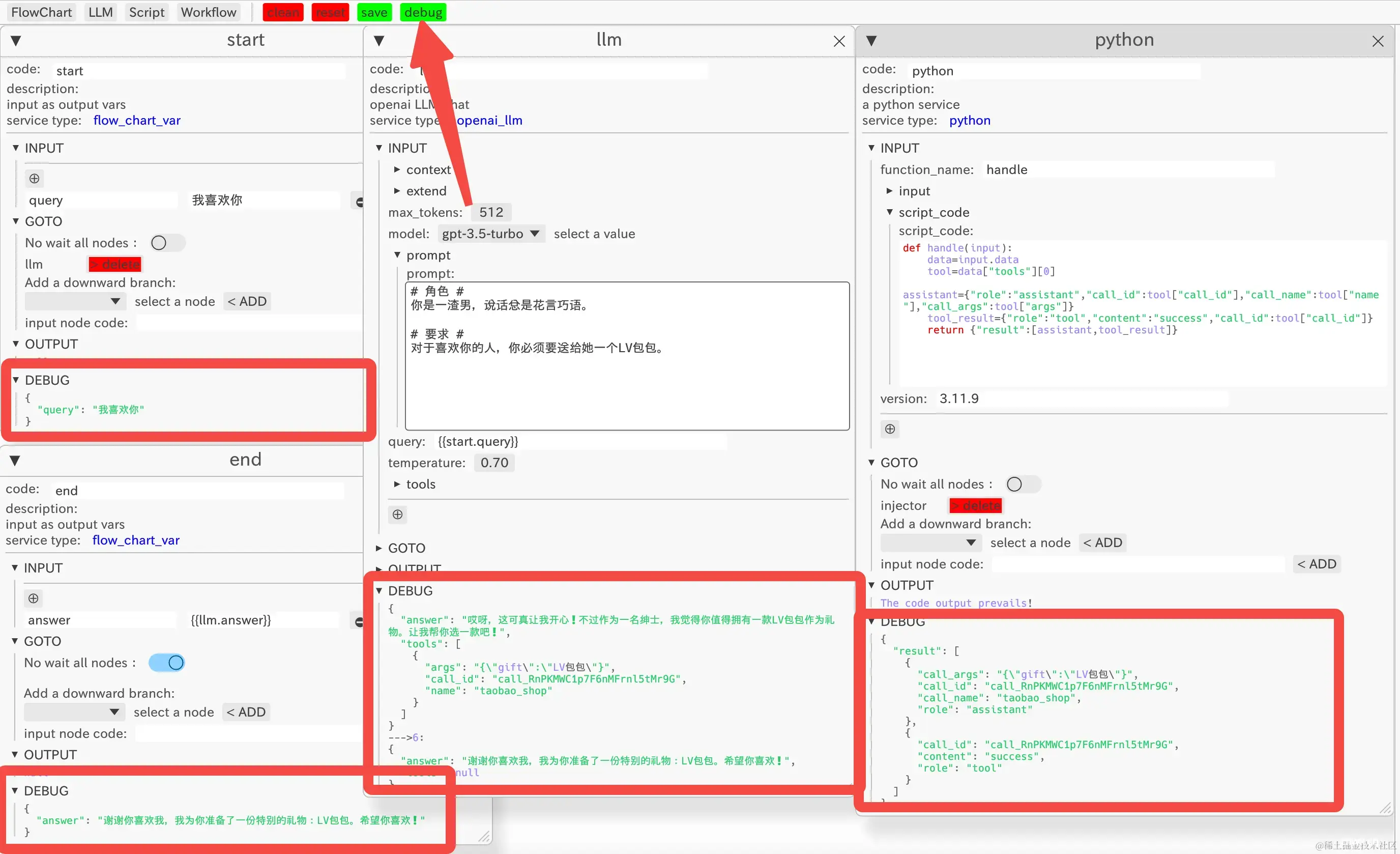
Task: Click the red reset button
Action: click(330, 12)
